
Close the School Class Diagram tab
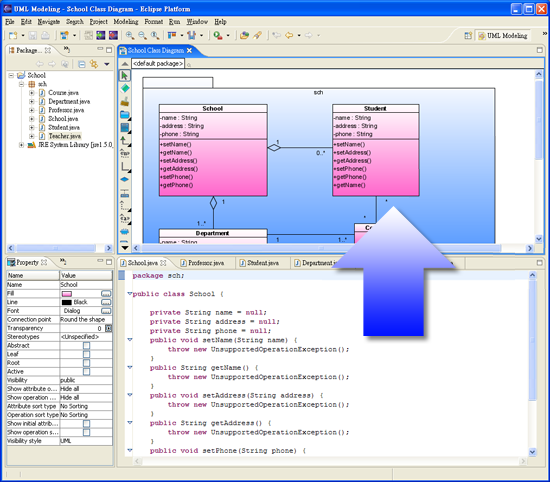(189, 51)
